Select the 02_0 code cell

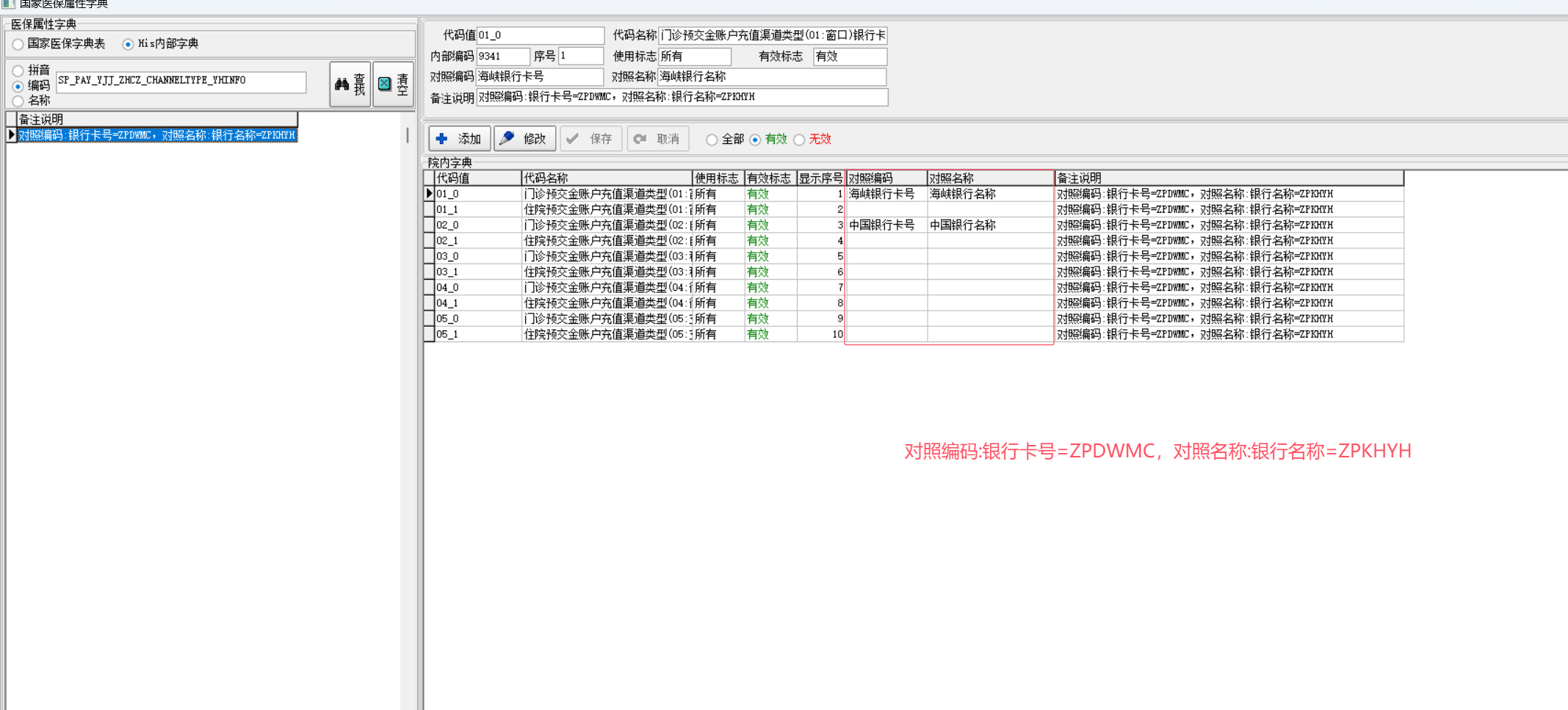(478, 225)
